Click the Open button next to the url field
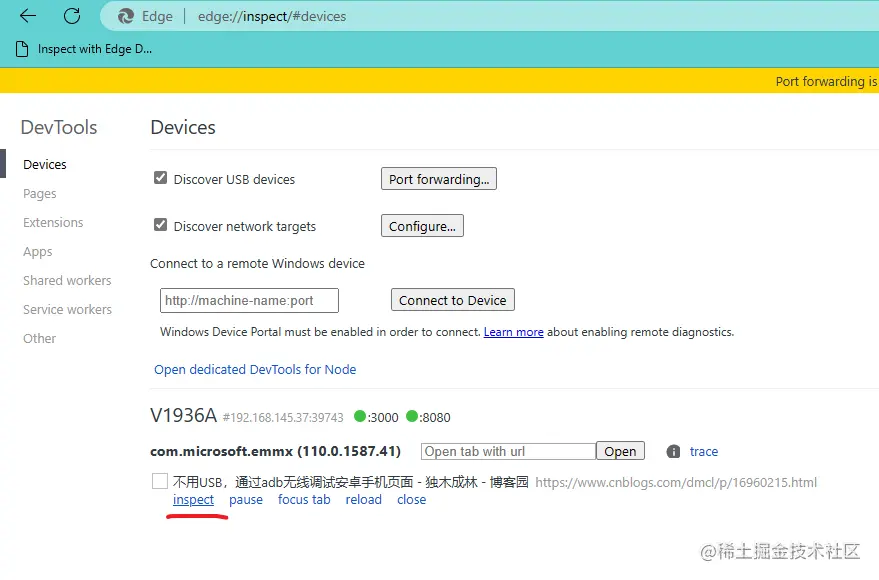This screenshot has height=580, width=879. click(x=620, y=451)
